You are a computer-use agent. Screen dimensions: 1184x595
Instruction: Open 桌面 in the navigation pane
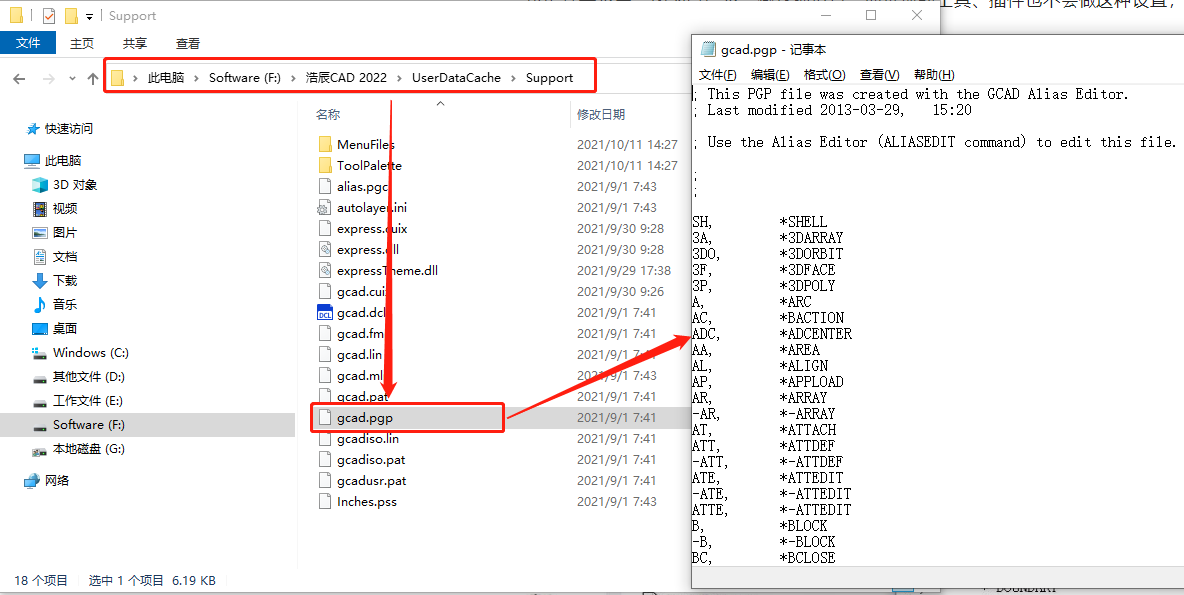tap(65, 328)
